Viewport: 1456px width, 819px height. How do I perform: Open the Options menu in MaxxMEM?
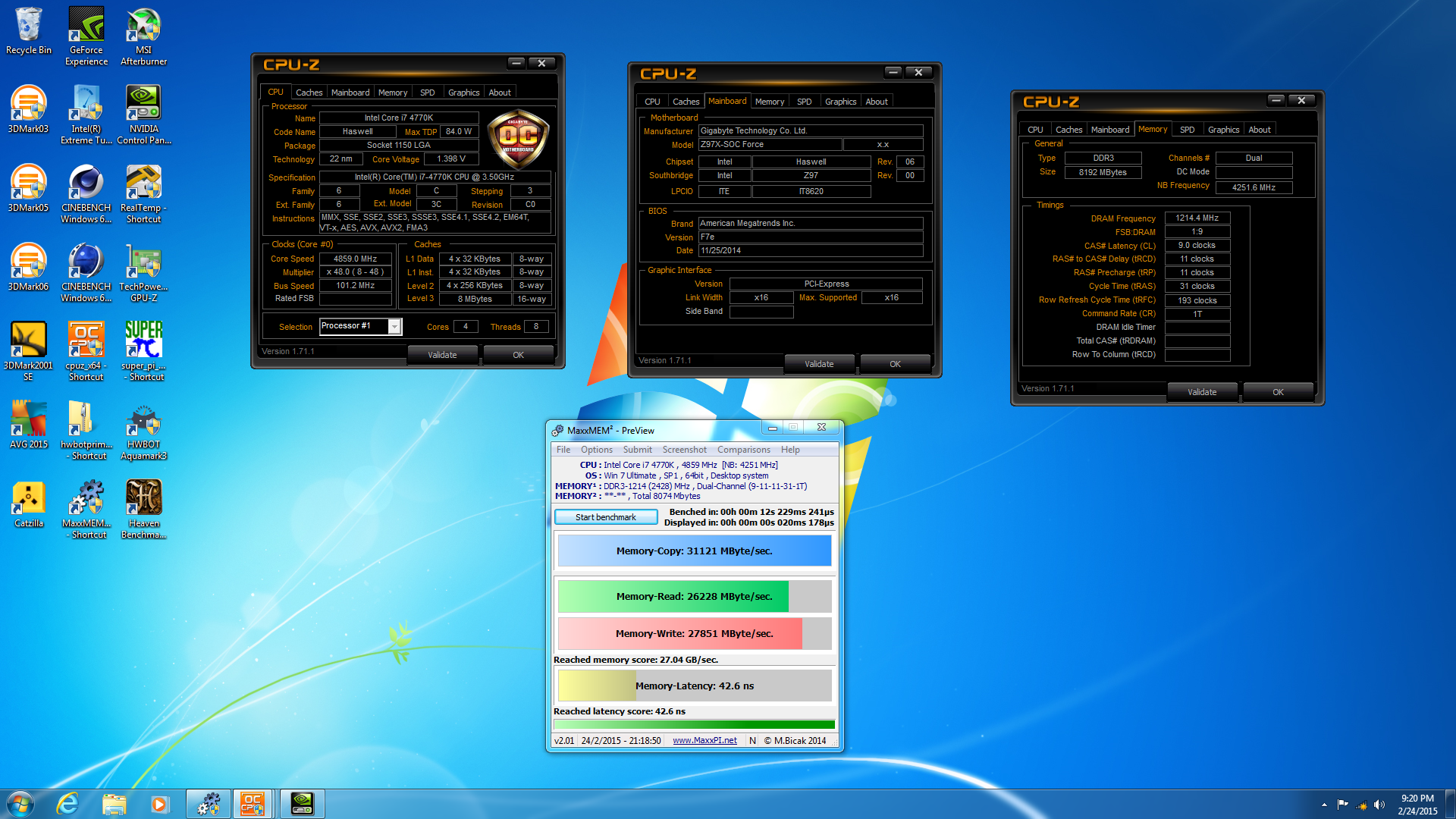pos(597,450)
